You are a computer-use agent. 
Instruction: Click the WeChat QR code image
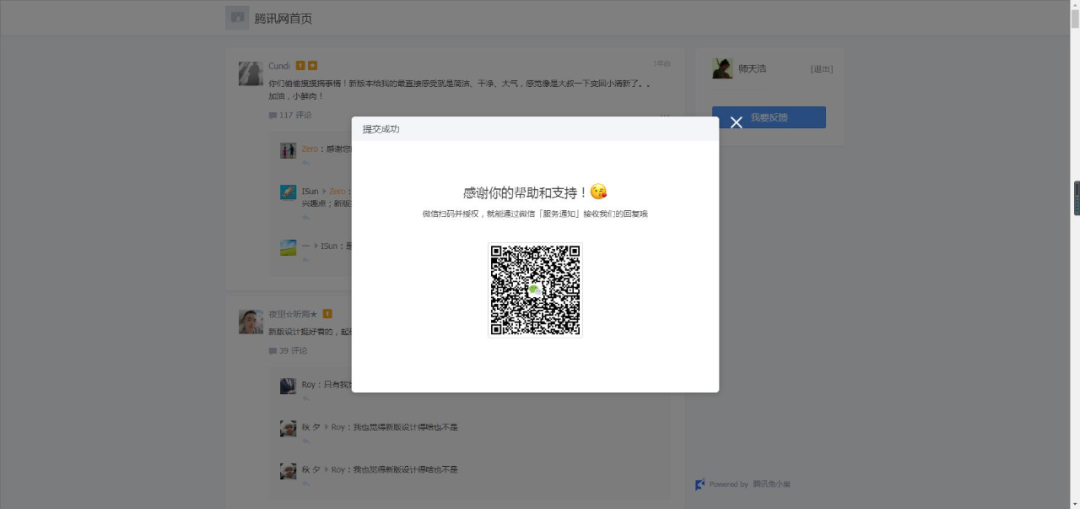pyautogui.click(x=535, y=290)
